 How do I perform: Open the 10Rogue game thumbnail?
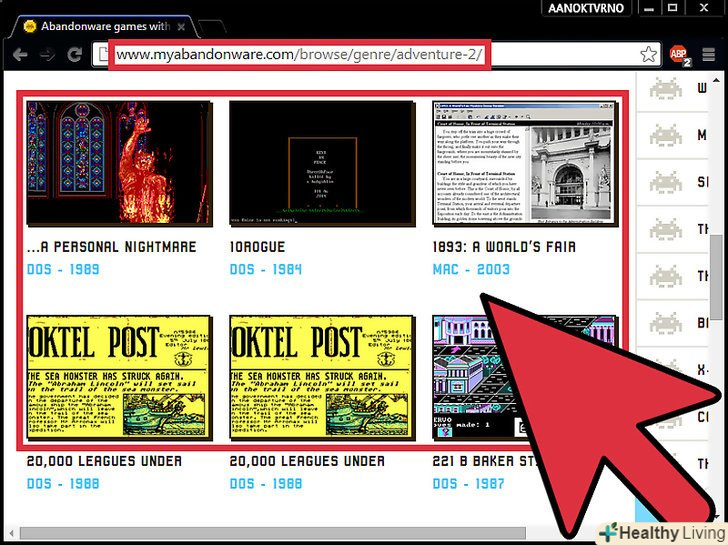coord(322,164)
